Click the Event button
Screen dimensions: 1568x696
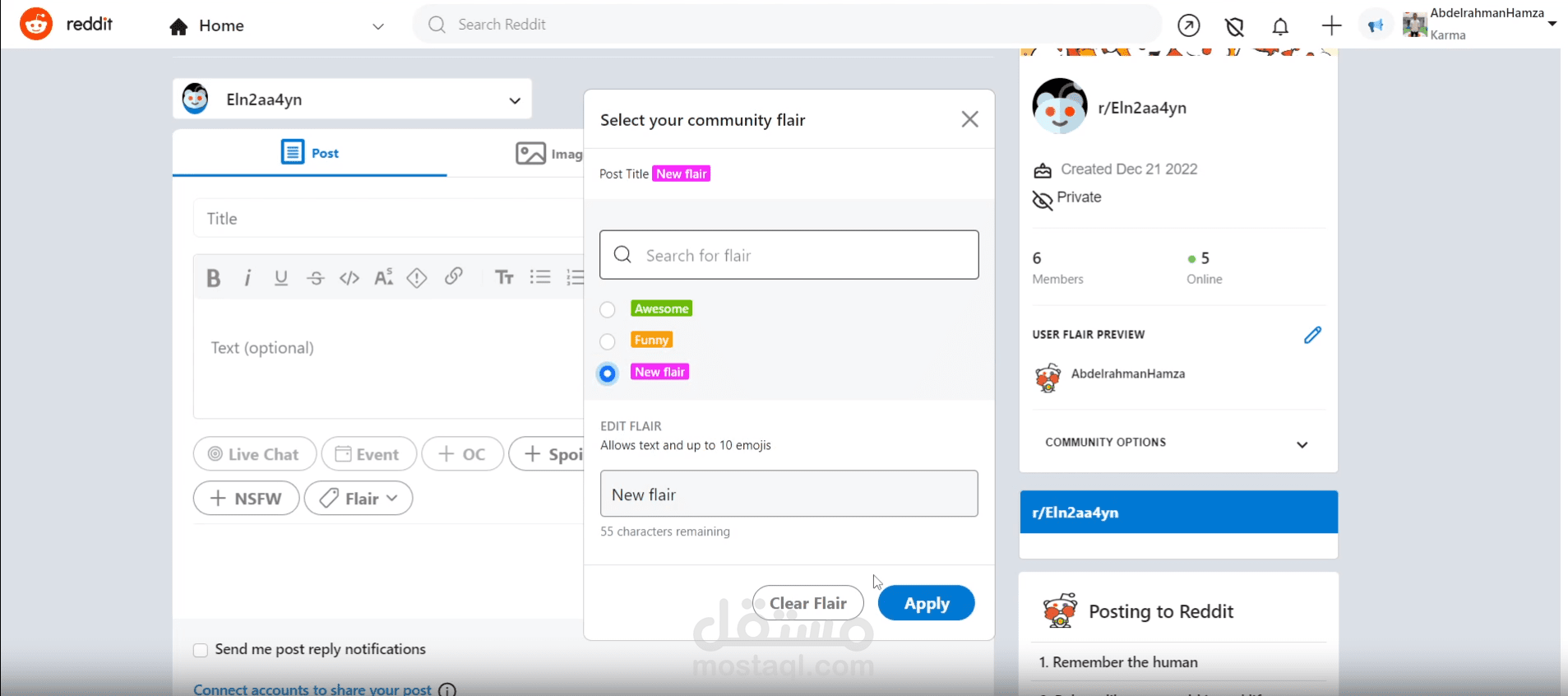coord(369,453)
